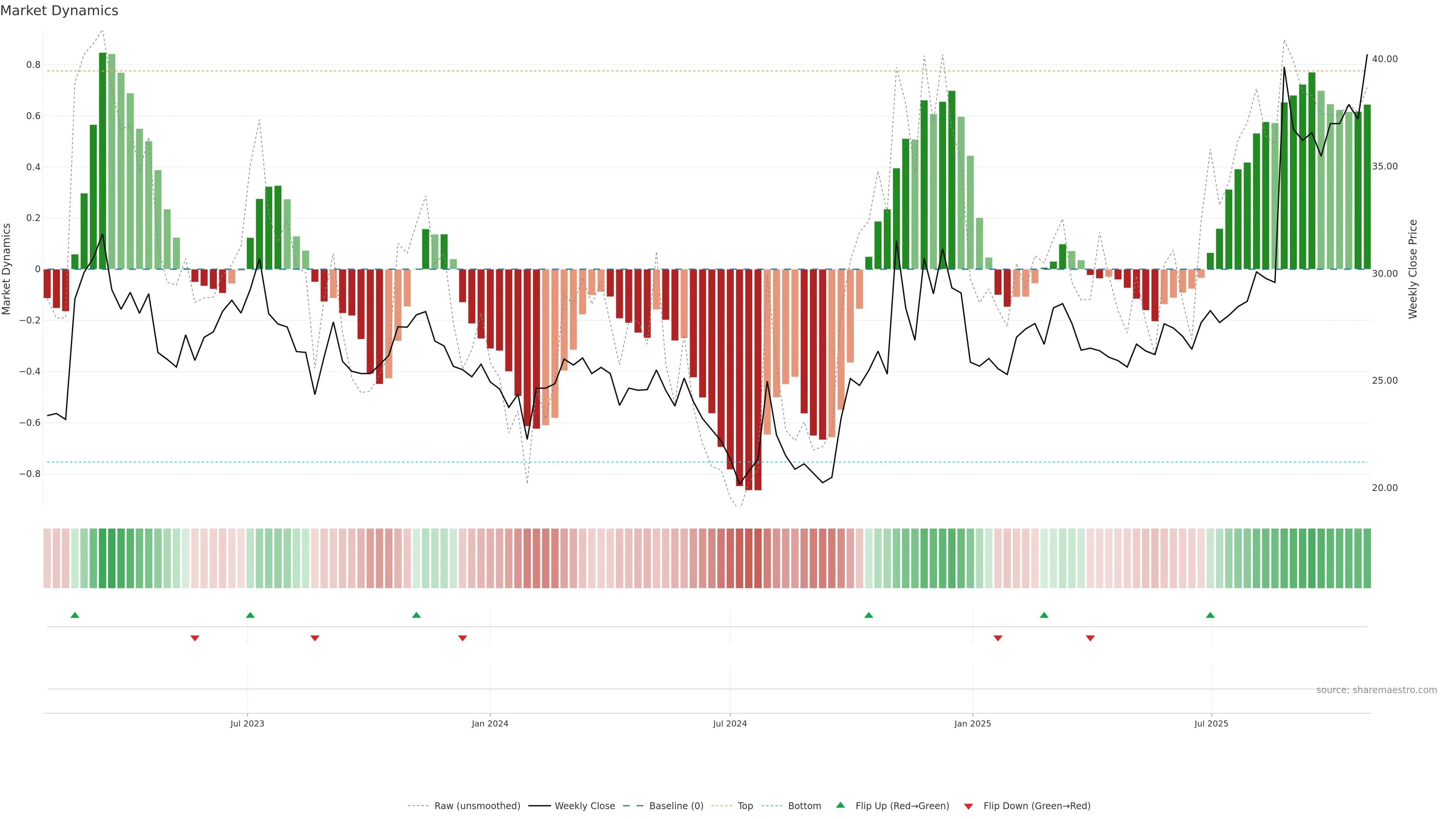Viewport: 1456px width, 819px height.
Task: Toggle Weekly Close legend entry
Action: pos(584,806)
